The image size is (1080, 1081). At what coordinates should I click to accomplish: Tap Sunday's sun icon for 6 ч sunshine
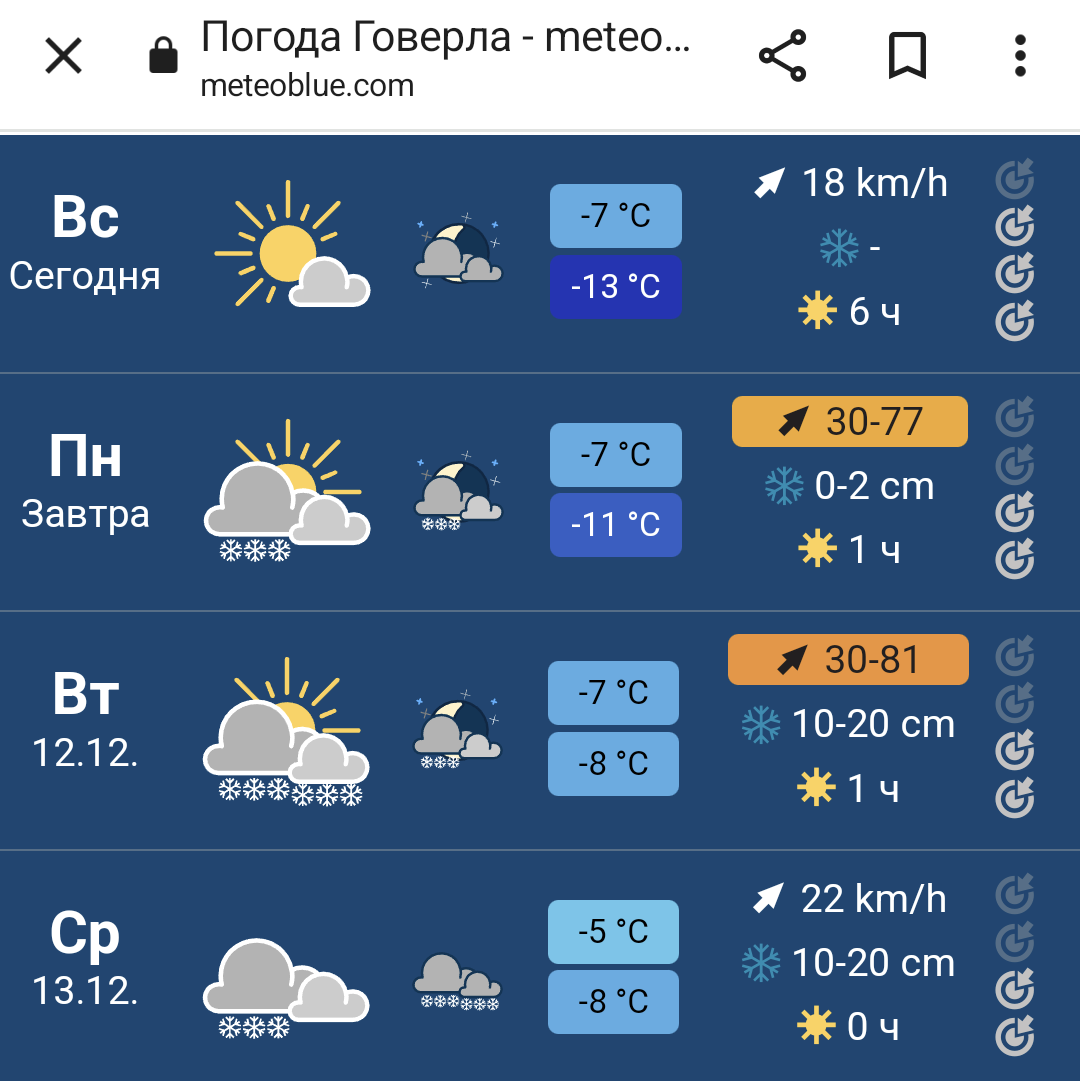point(817,313)
